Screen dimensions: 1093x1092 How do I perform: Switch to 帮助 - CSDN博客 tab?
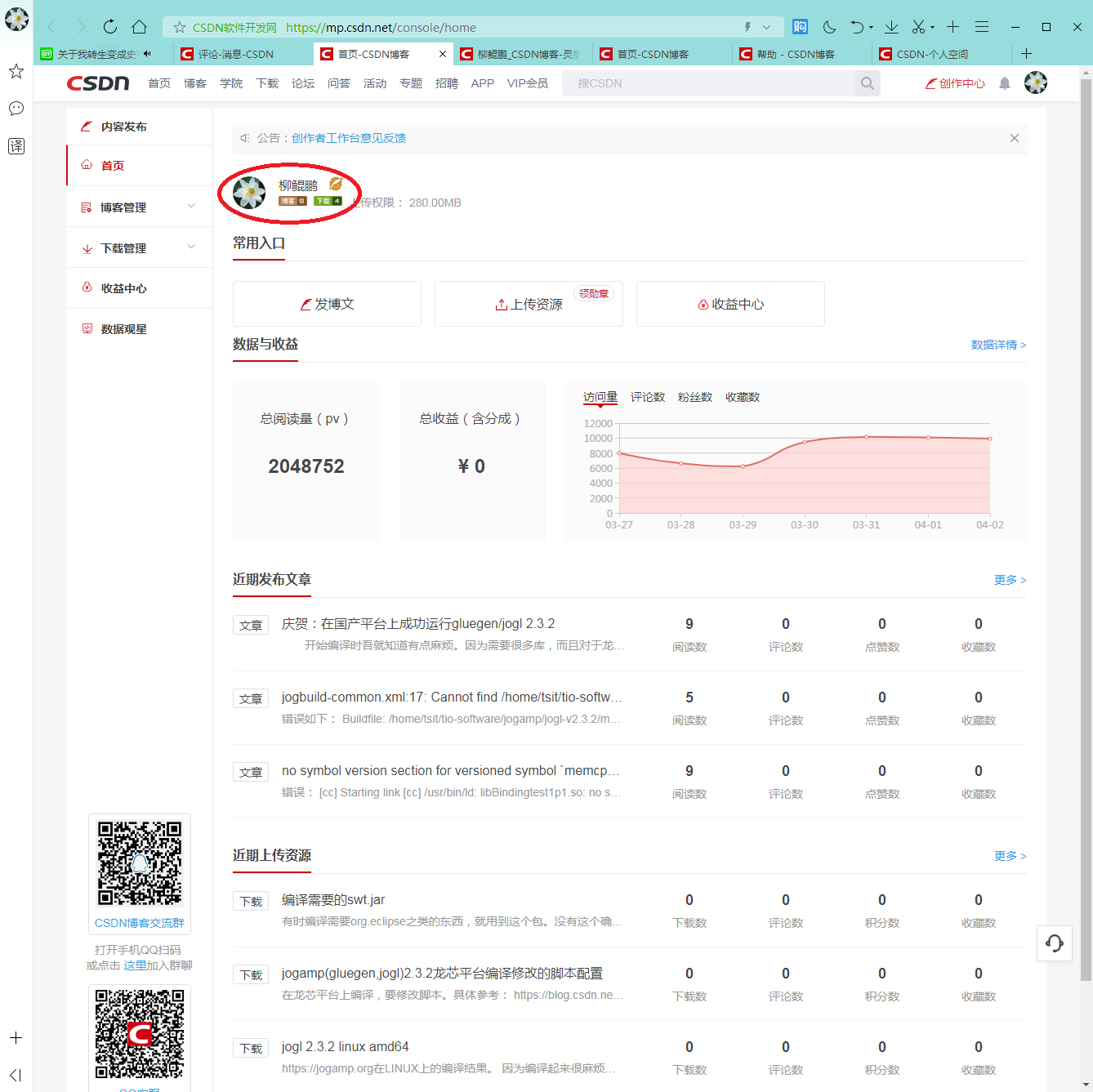pyautogui.click(x=802, y=54)
